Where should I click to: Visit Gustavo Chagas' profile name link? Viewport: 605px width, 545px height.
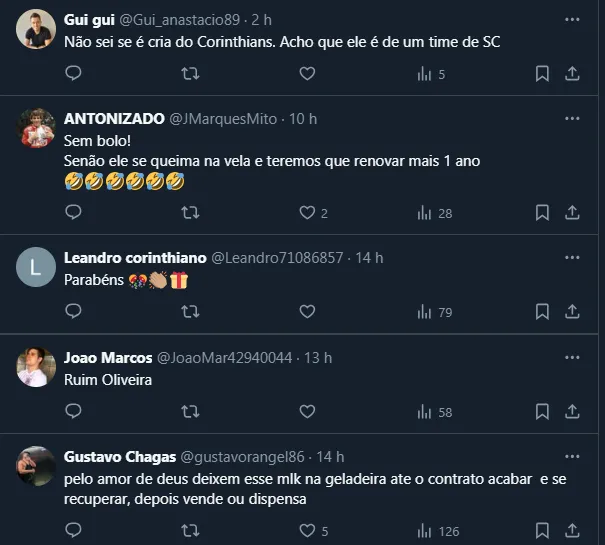[x=117, y=456]
